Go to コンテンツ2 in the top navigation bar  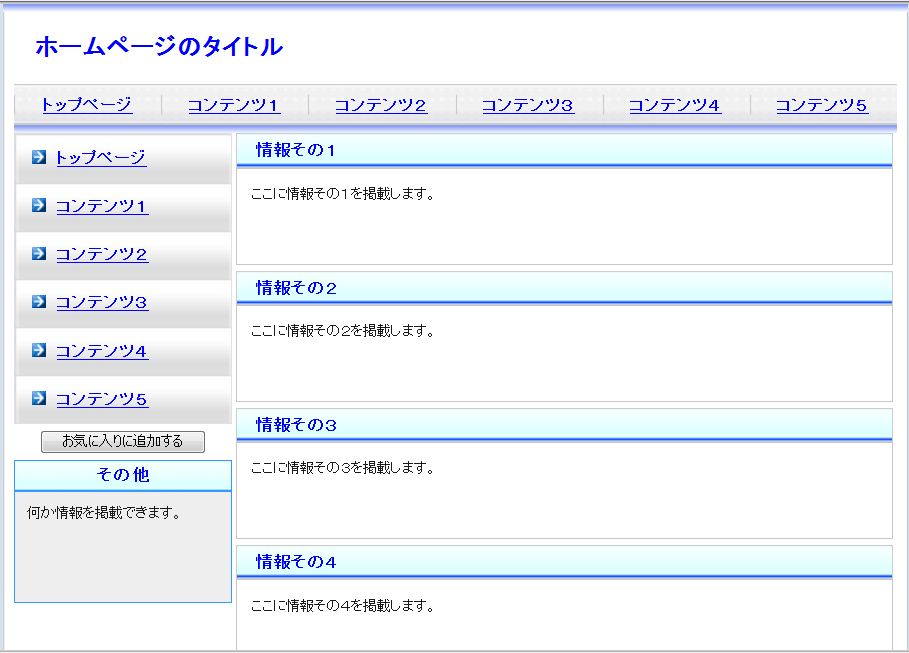pyautogui.click(x=381, y=105)
